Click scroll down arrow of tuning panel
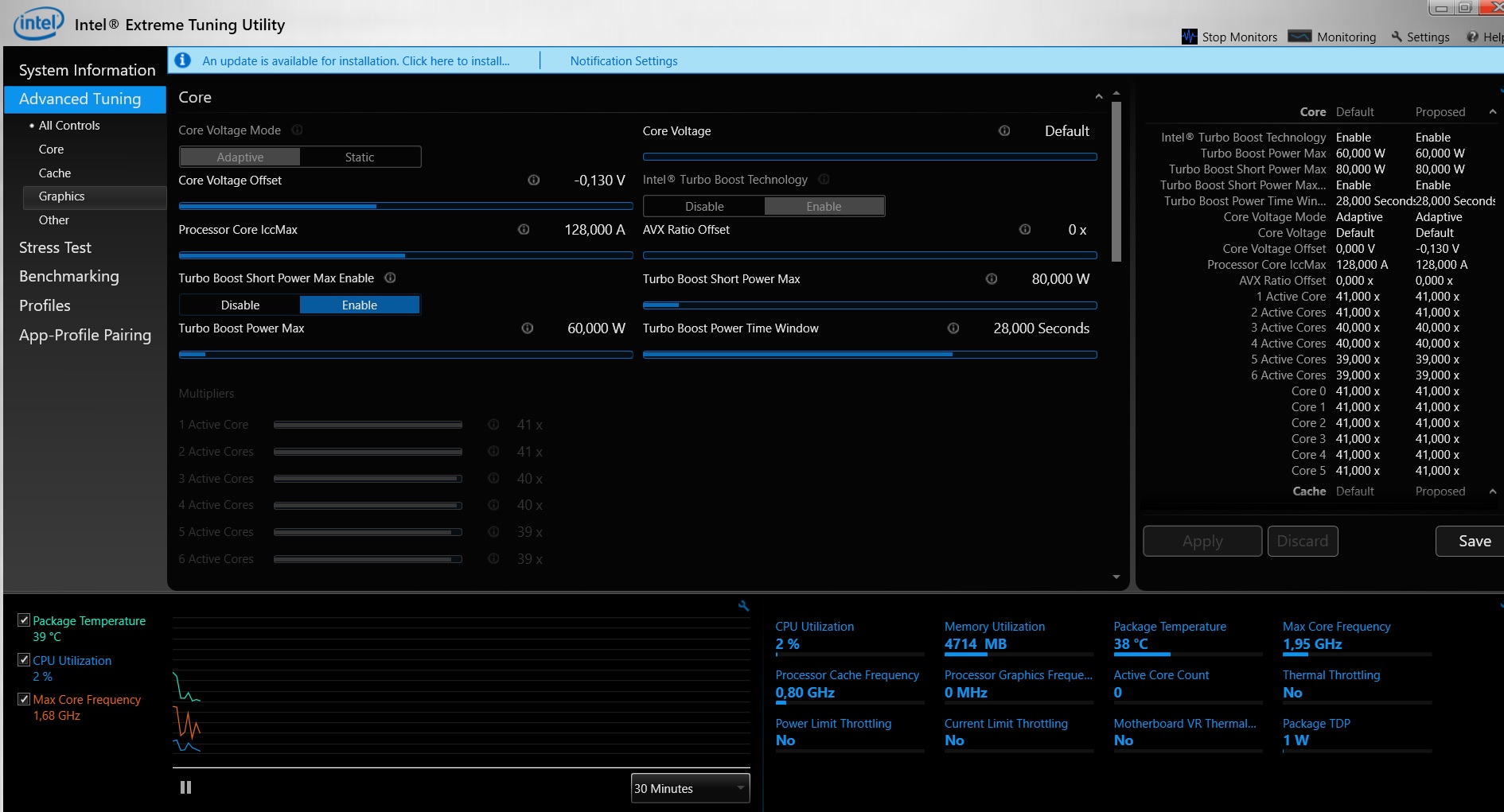The width and height of the screenshot is (1504, 812). (x=1116, y=577)
